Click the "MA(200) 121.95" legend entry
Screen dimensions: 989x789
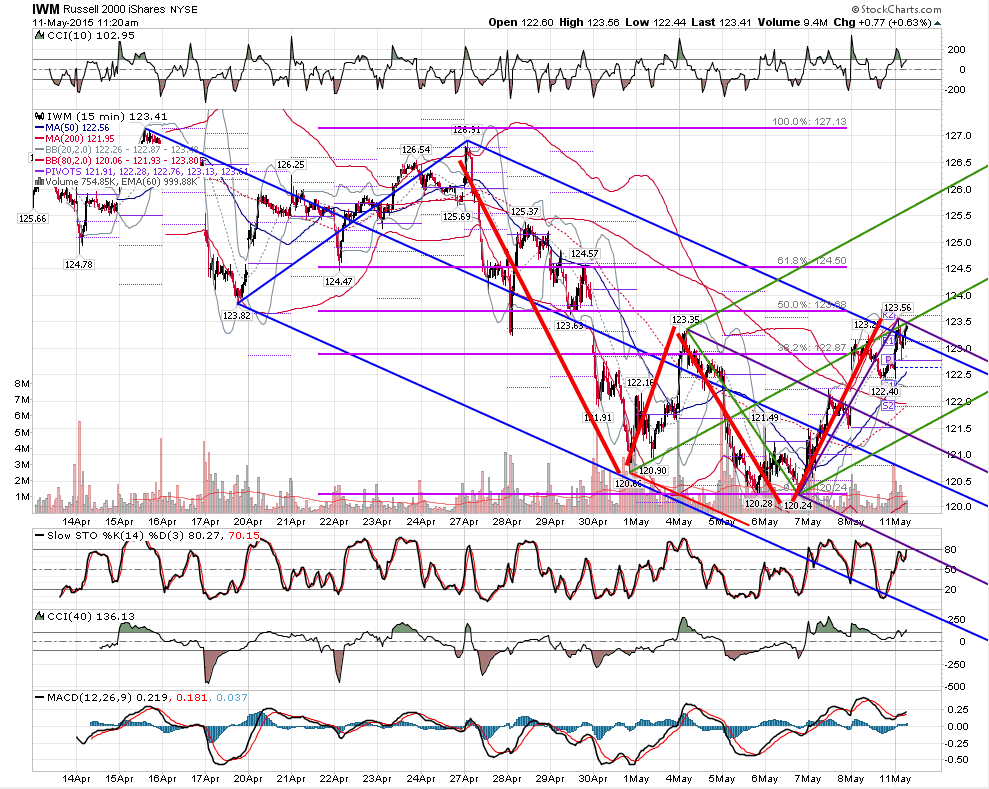pyautogui.click(x=79, y=139)
